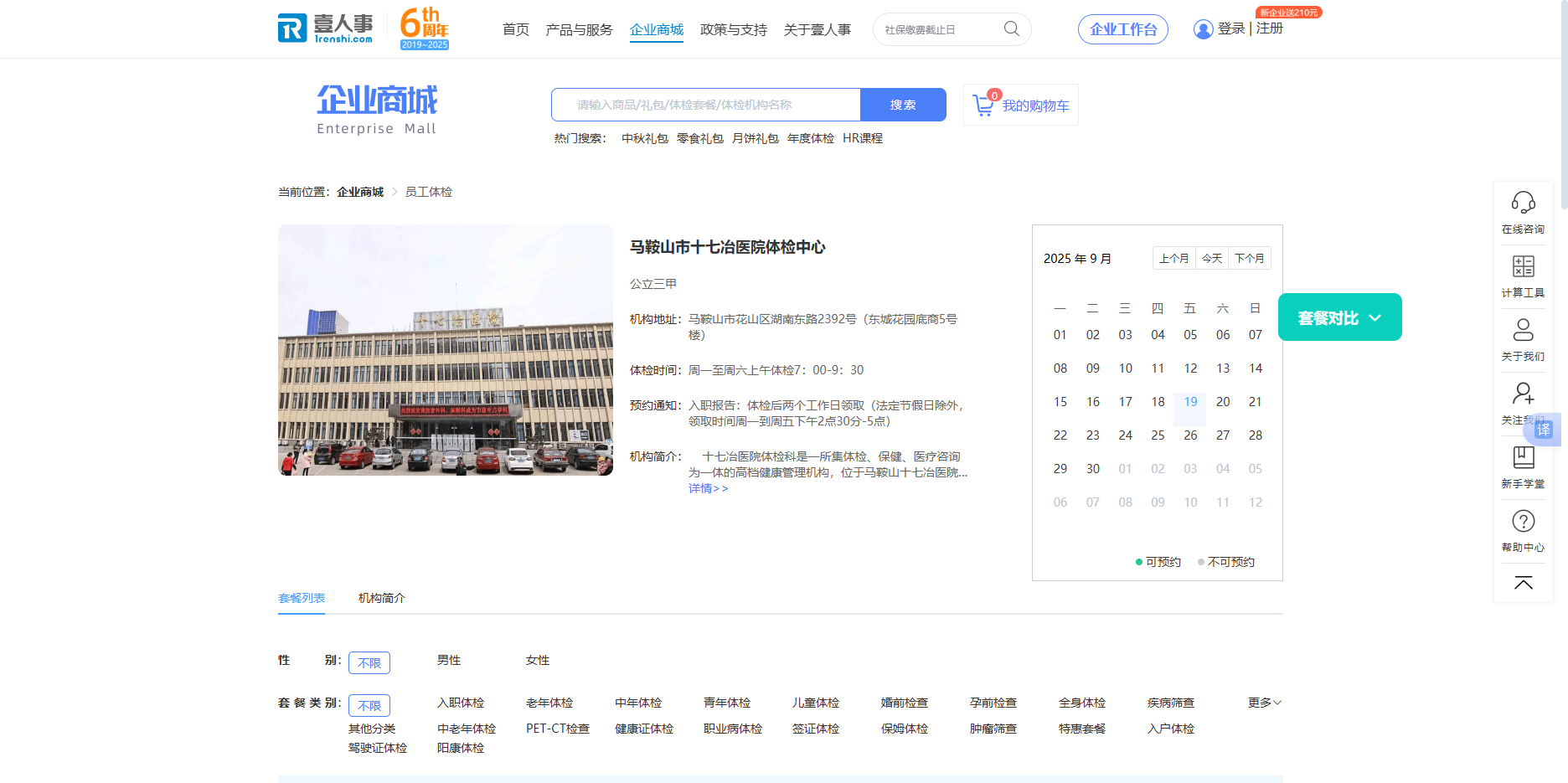
Task: Open 在线咨询 headset icon in sidebar
Action: pyautogui.click(x=1523, y=203)
